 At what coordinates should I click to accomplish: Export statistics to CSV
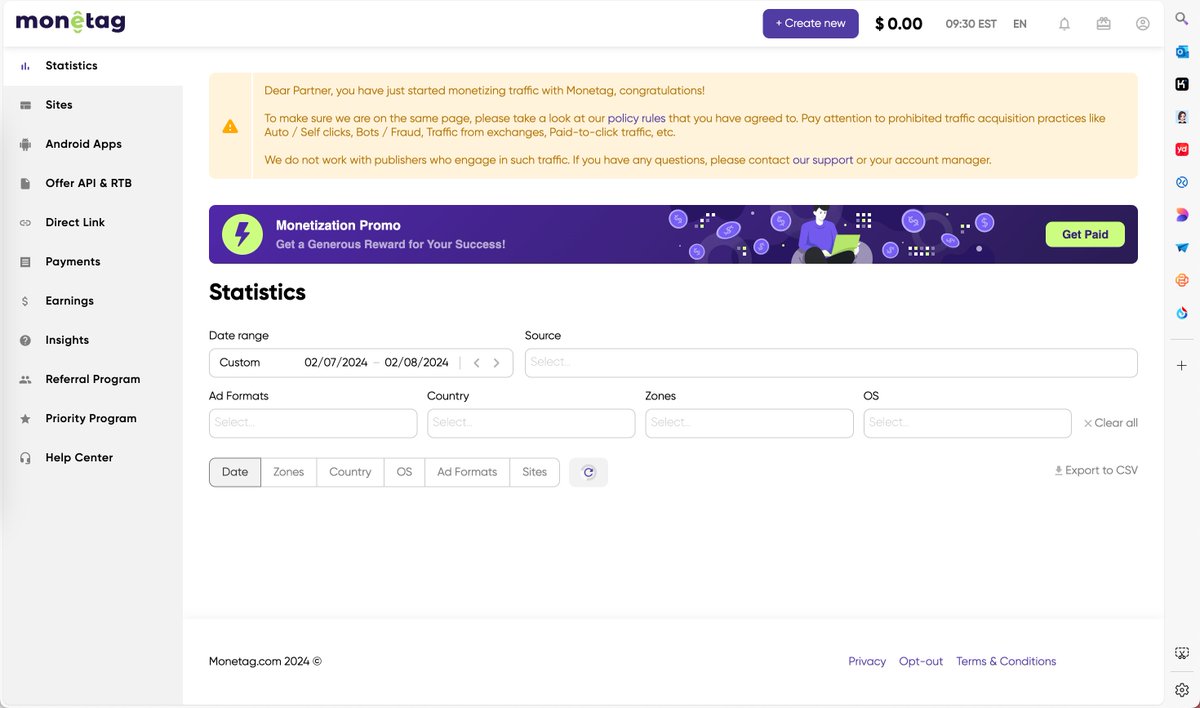coord(1096,470)
